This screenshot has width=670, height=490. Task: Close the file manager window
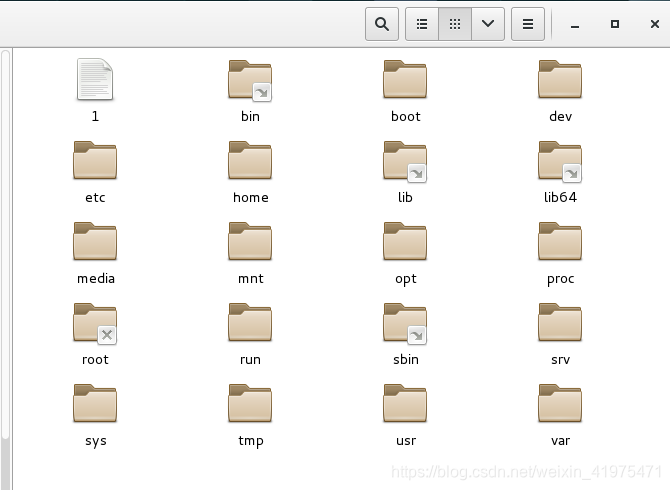pos(655,24)
